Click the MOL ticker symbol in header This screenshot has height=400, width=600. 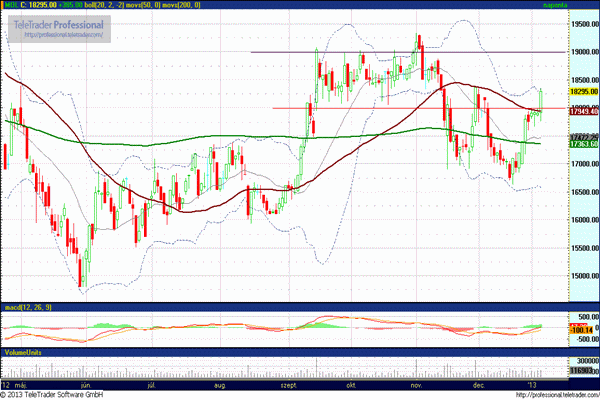click(x=10, y=5)
